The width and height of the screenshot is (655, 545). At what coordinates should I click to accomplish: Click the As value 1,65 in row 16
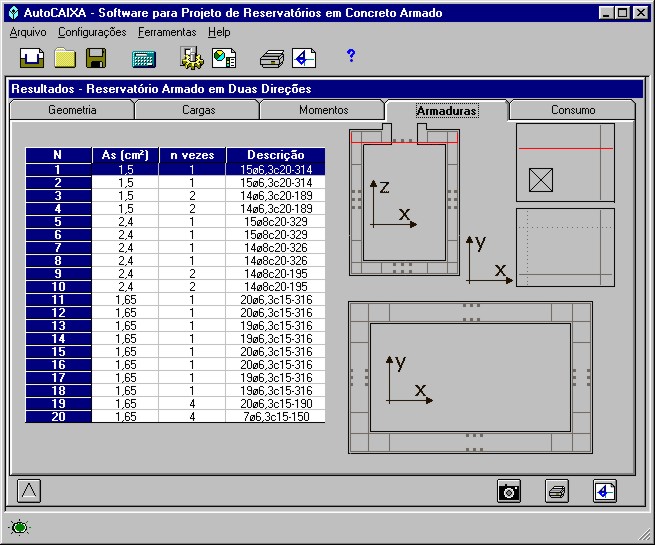tap(125, 365)
